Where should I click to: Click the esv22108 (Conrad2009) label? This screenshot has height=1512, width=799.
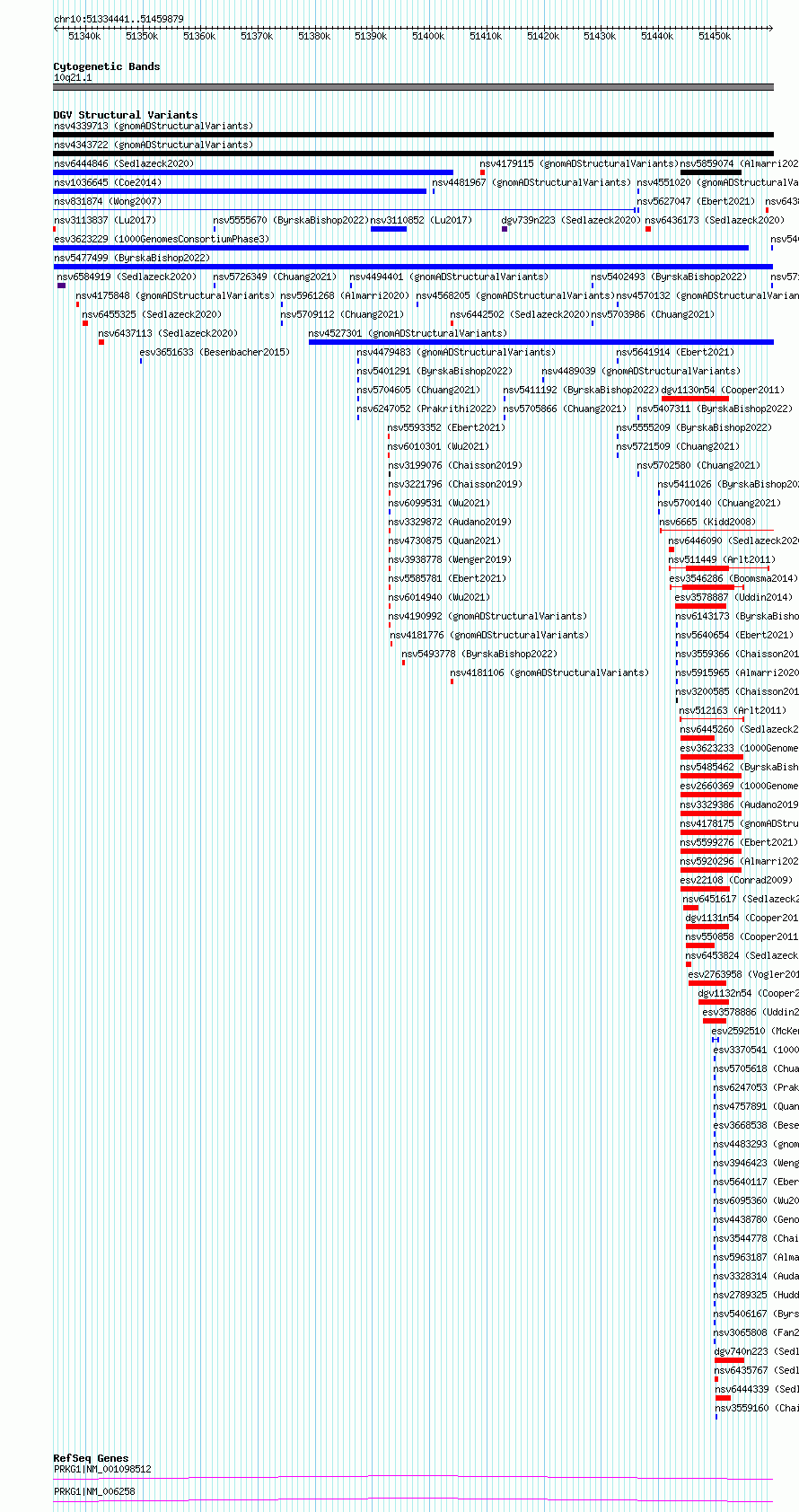coord(736,880)
